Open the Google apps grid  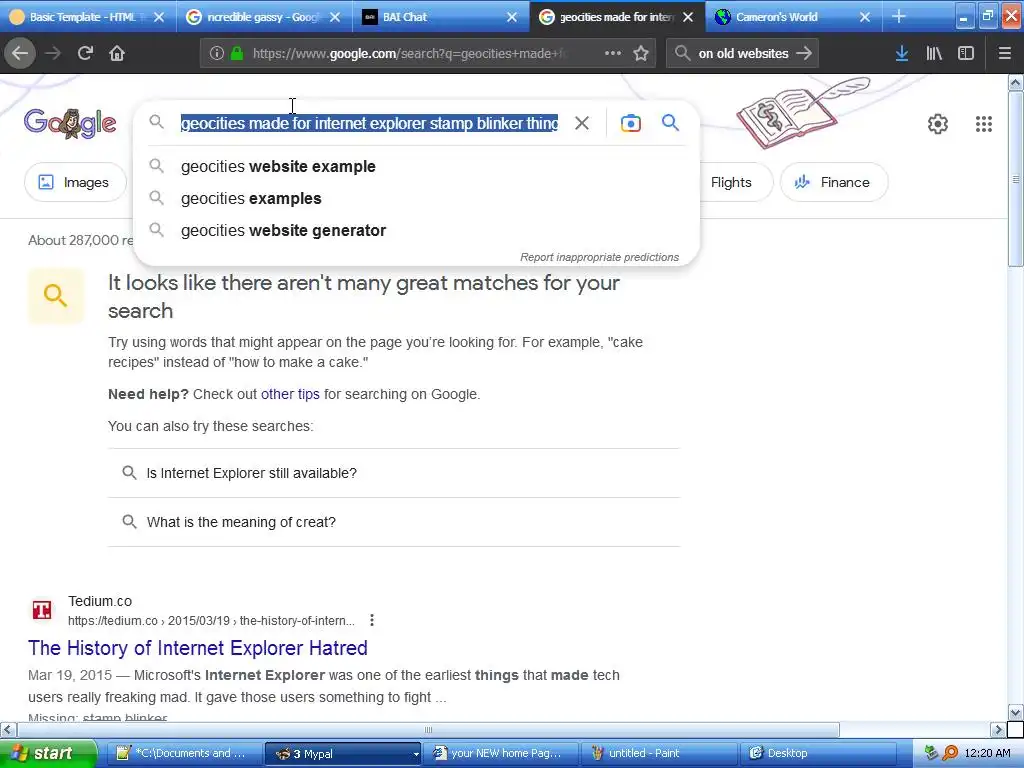point(984,123)
